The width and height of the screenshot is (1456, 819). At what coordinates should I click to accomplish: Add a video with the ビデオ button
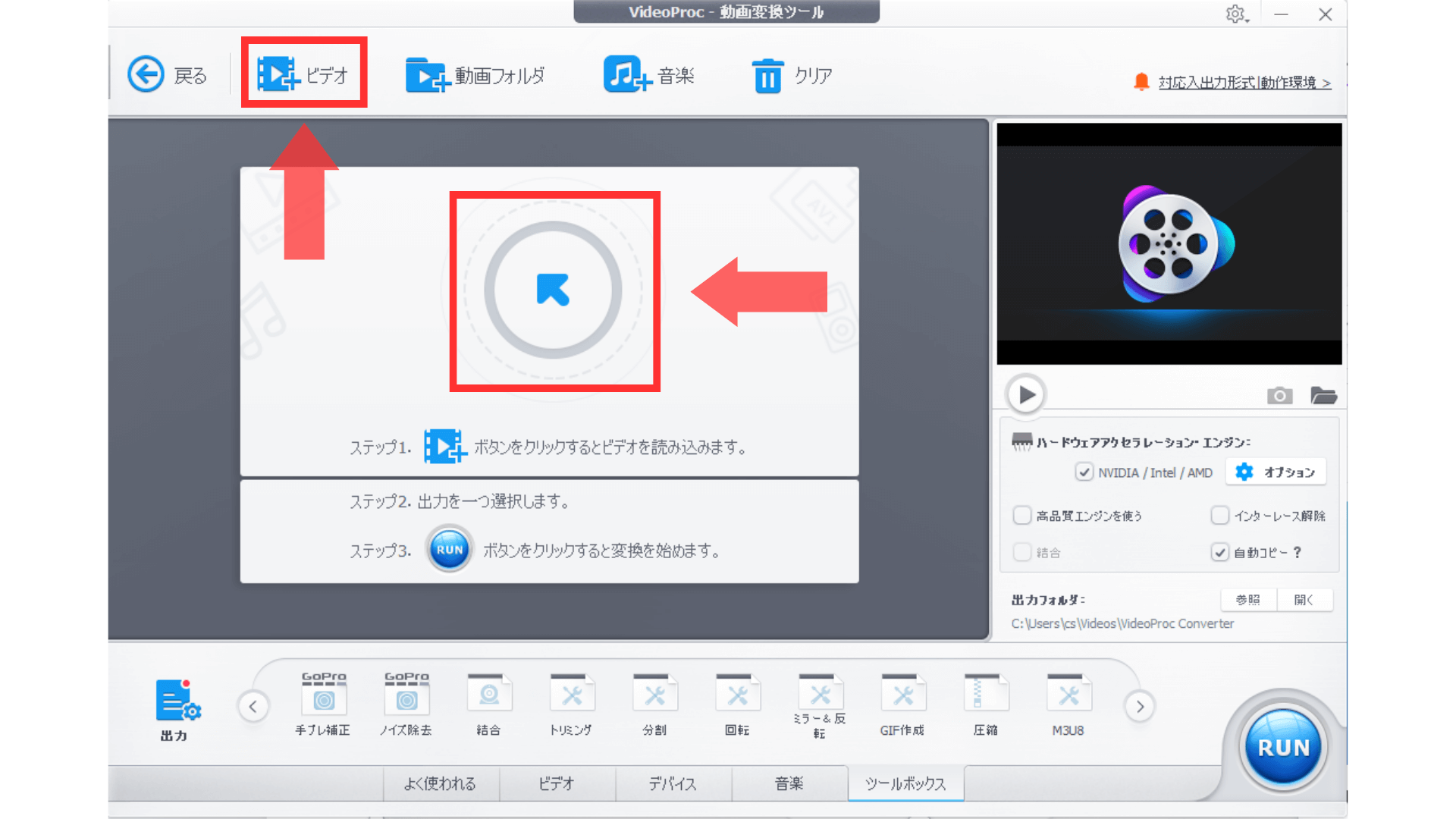[303, 74]
